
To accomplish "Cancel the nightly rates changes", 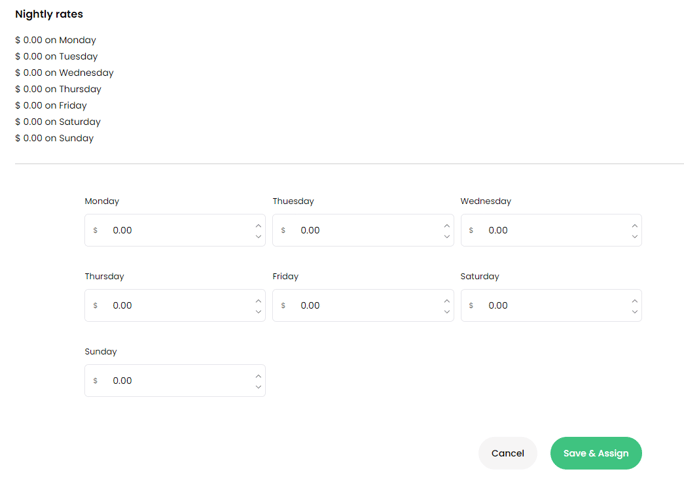I will click(x=508, y=453).
